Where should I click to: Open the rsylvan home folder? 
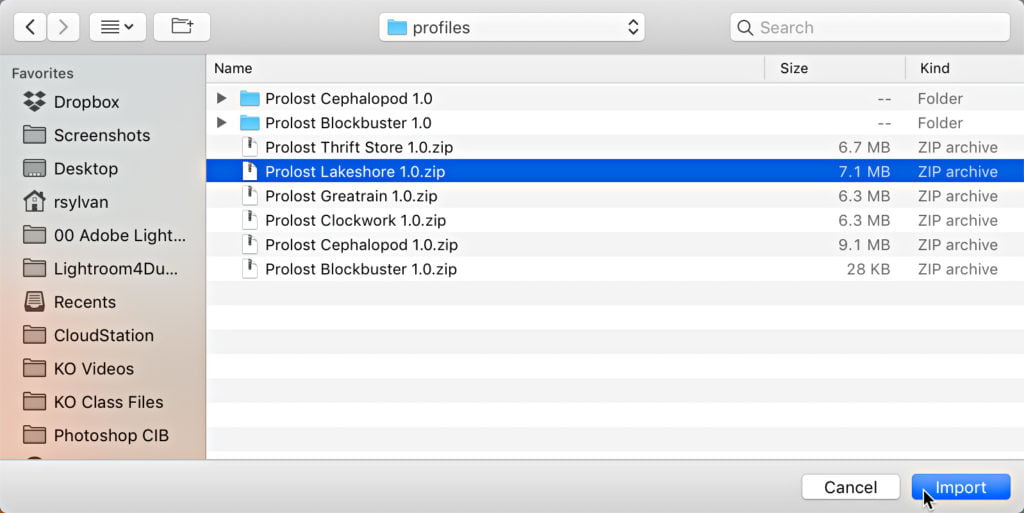[x=80, y=202]
